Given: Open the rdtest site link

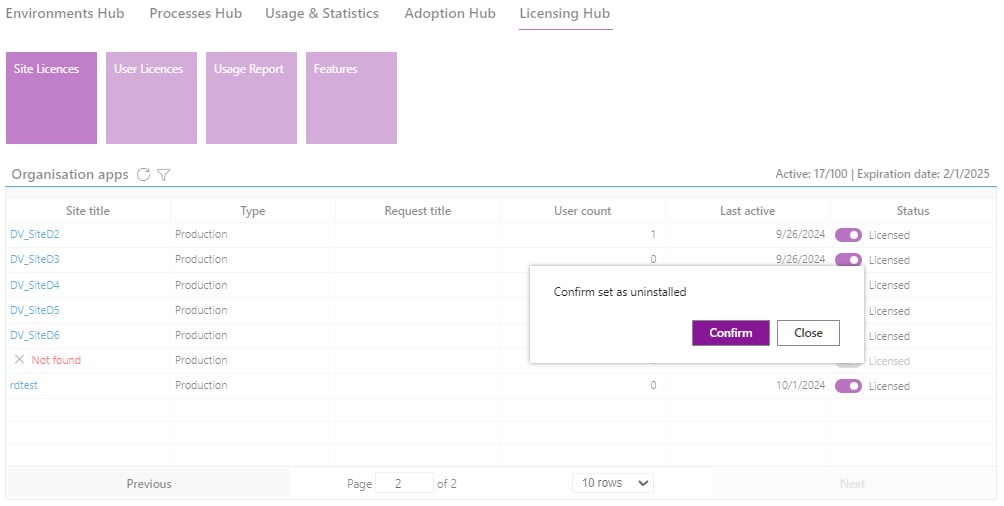Looking at the screenshot, I should click(x=24, y=385).
